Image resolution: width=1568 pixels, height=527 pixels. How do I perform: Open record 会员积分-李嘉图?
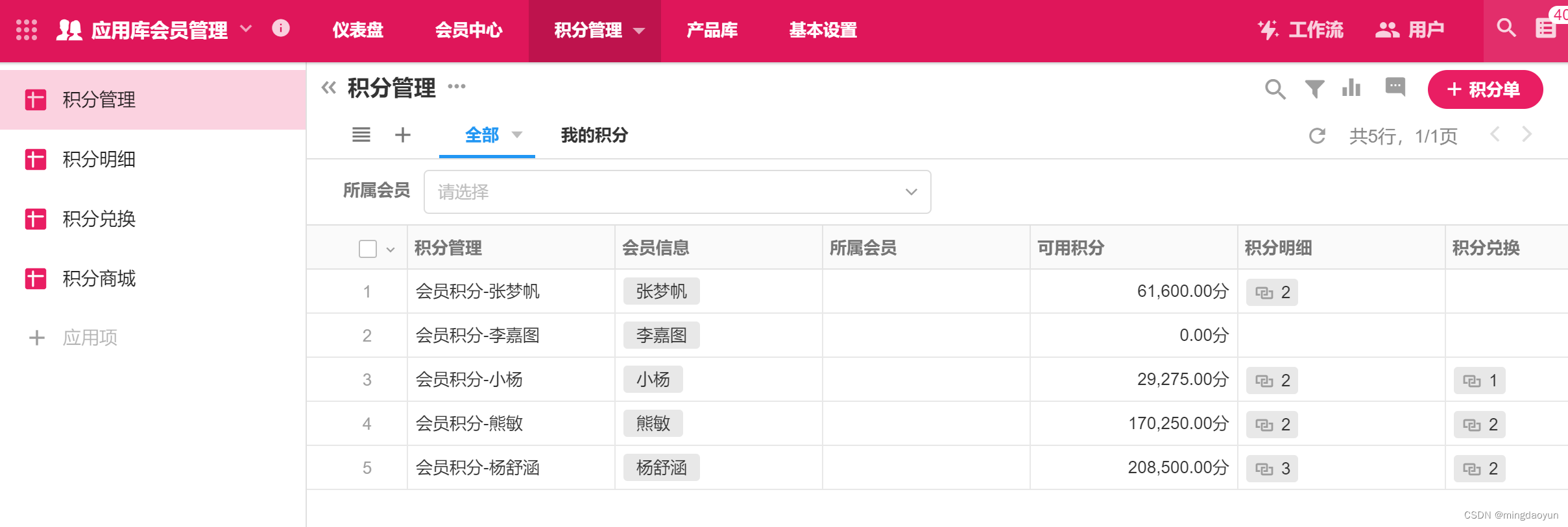[x=477, y=336]
